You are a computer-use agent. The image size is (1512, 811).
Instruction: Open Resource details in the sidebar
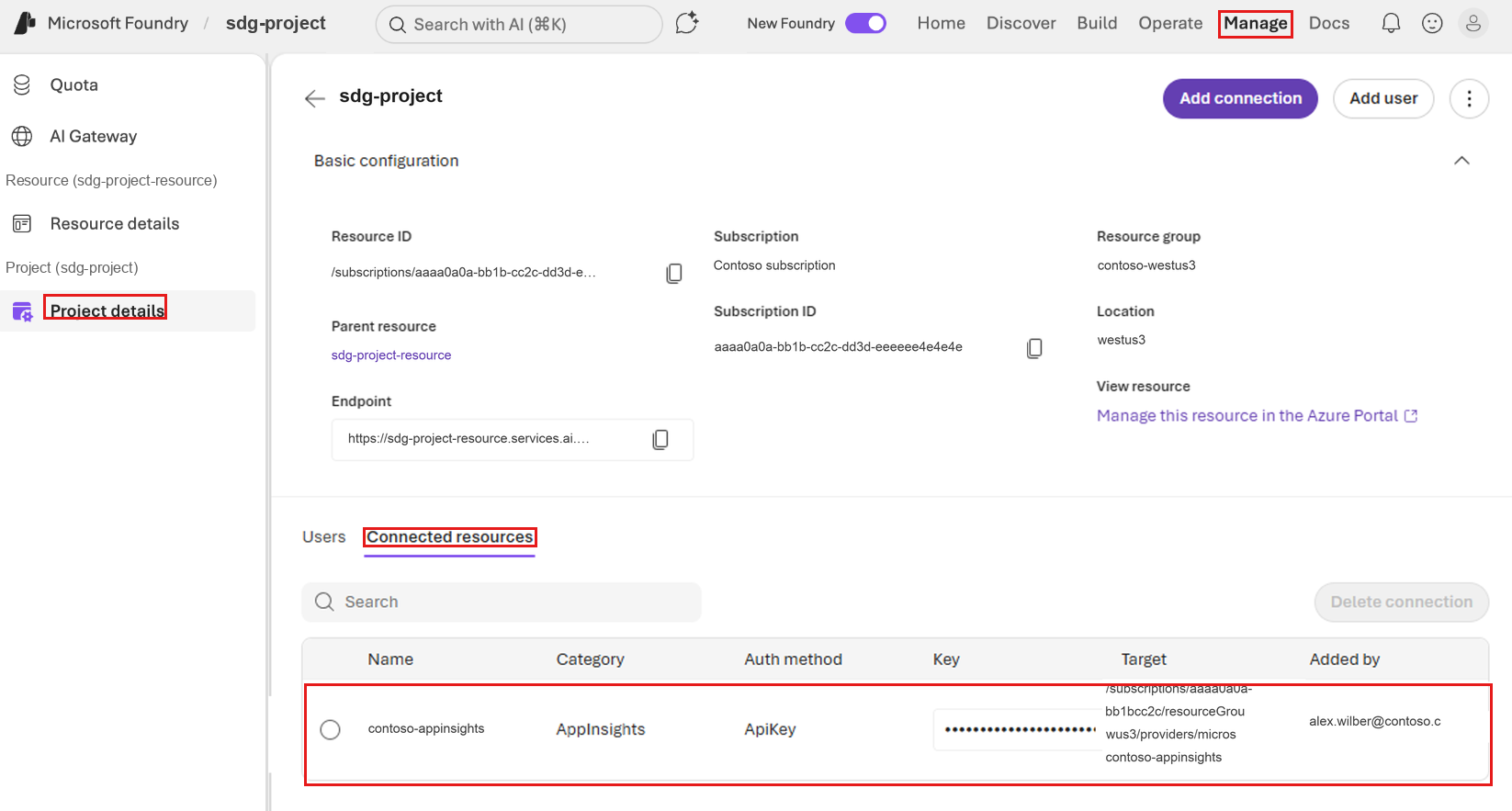coord(115,223)
